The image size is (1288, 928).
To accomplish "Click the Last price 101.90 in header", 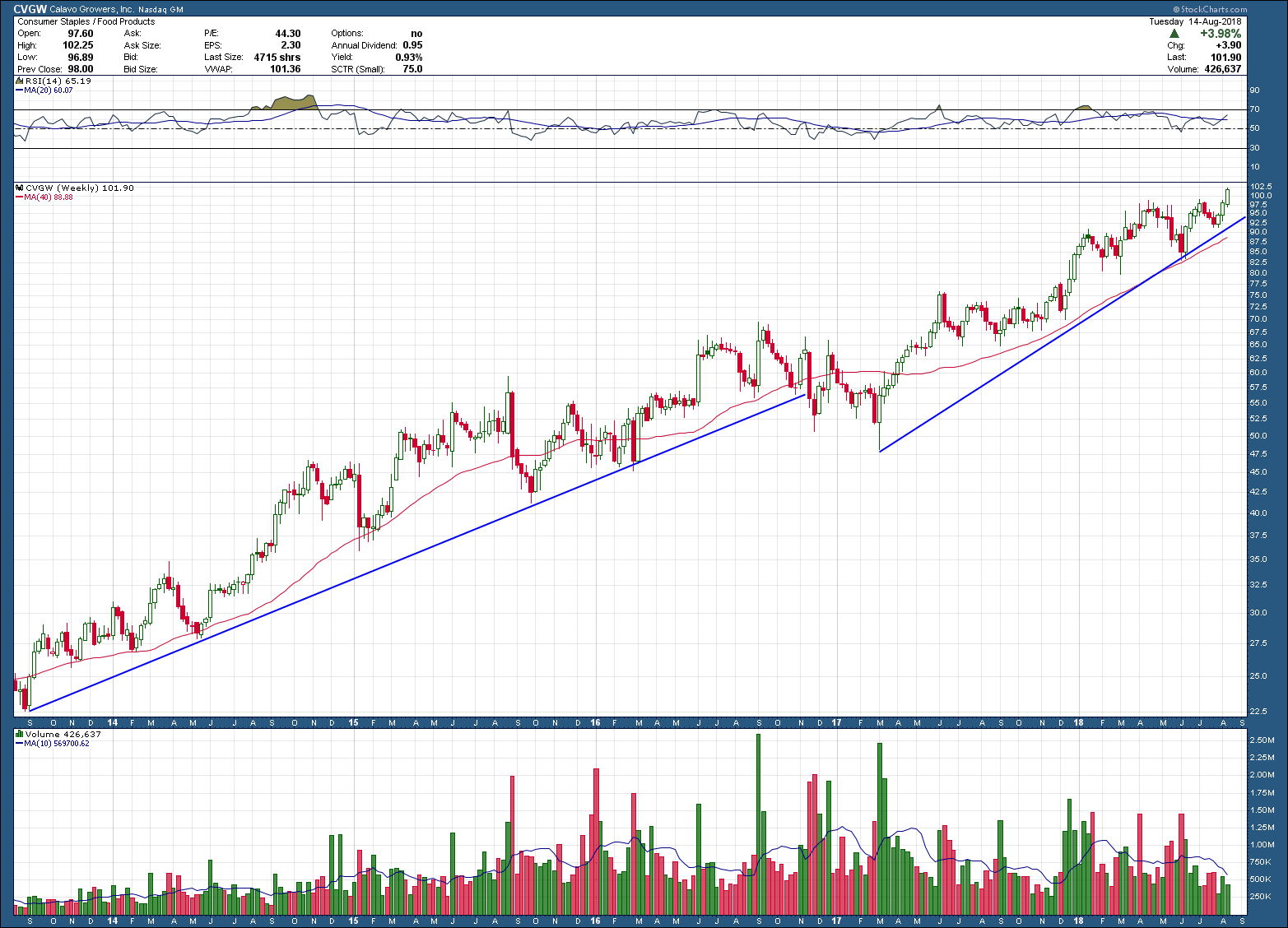I will coord(1226,58).
